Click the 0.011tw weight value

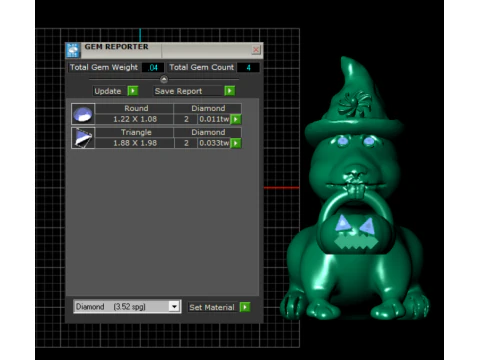pyautogui.click(x=214, y=119)
